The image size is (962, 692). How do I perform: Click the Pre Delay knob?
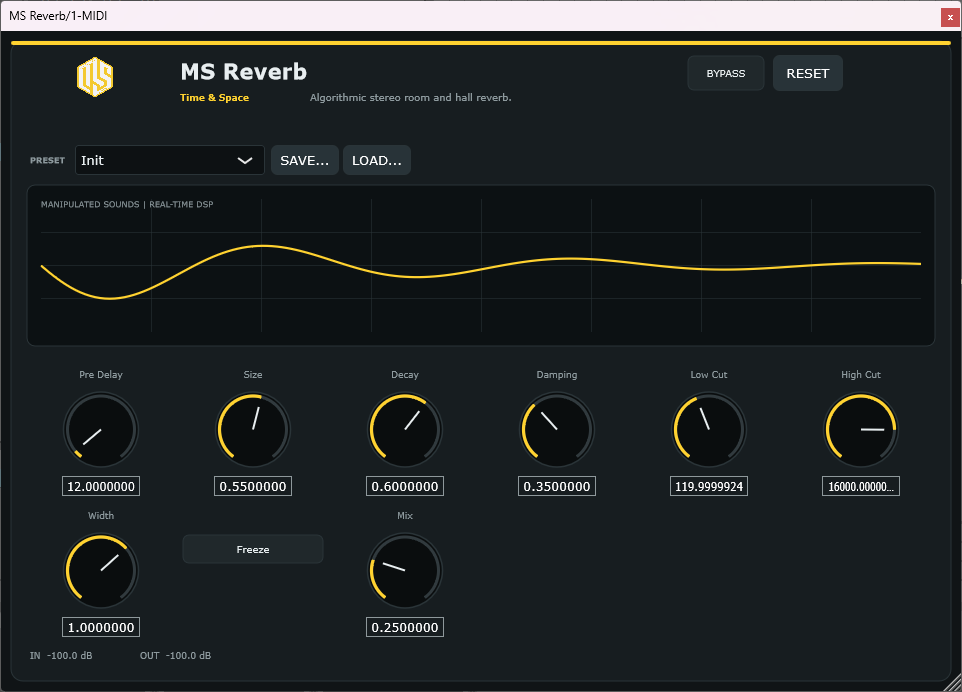[101, 429]
